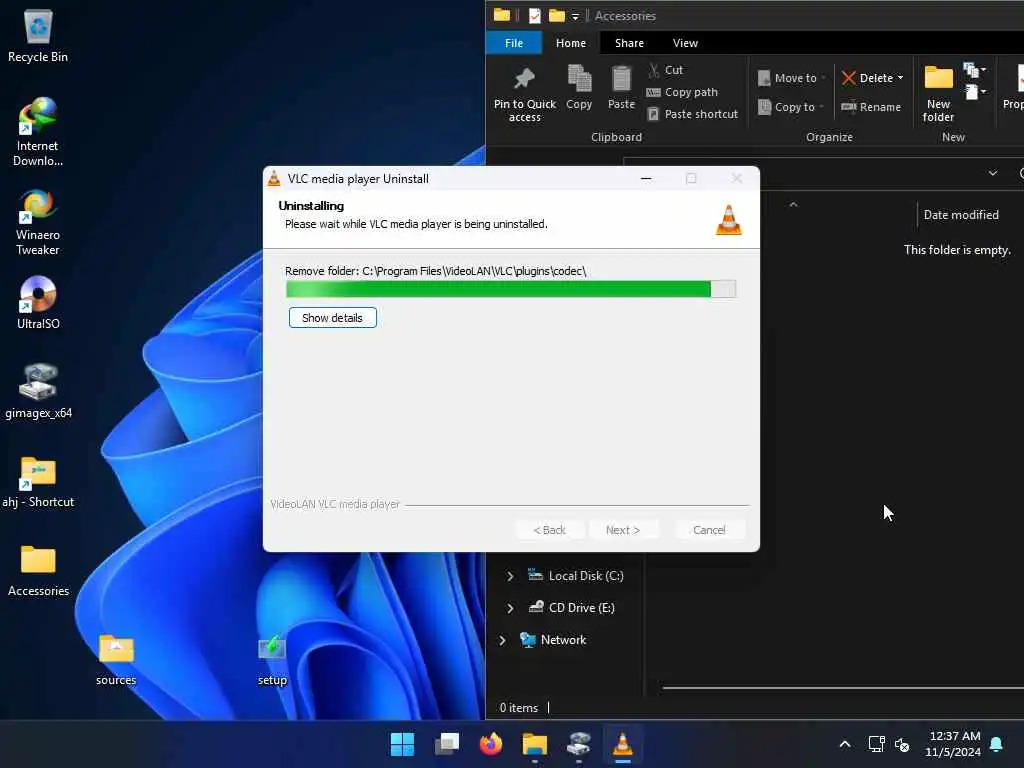Open Task View on the taskbar

click(x=447, y=744)
